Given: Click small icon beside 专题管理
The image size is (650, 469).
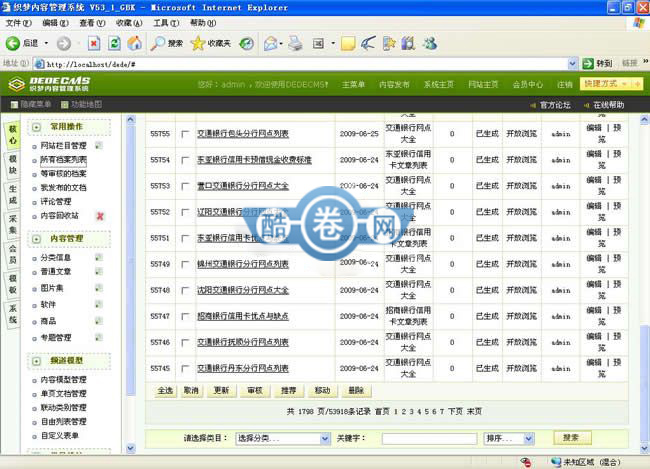Looking at the screenshot, I should pos(99,338).
